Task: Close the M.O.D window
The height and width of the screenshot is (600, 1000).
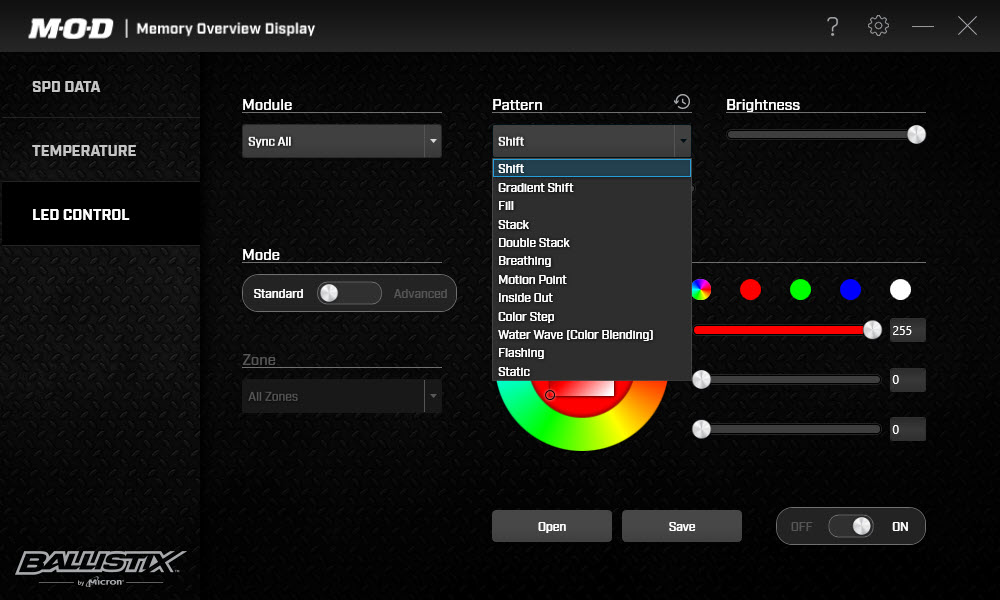Action: [967, 26]
